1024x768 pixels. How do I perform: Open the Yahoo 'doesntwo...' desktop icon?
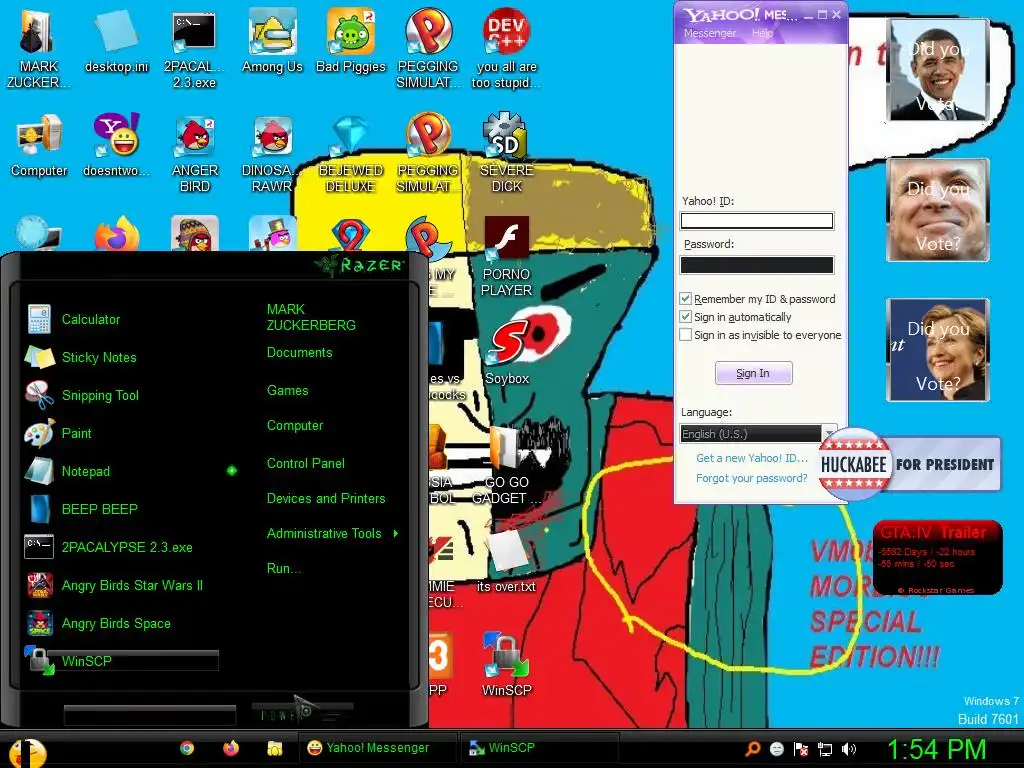116,145
